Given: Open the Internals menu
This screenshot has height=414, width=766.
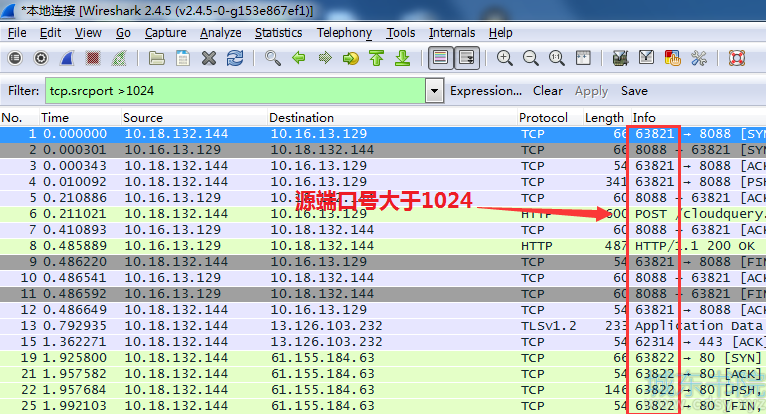Looking at the screenshot, I should 452,33.
